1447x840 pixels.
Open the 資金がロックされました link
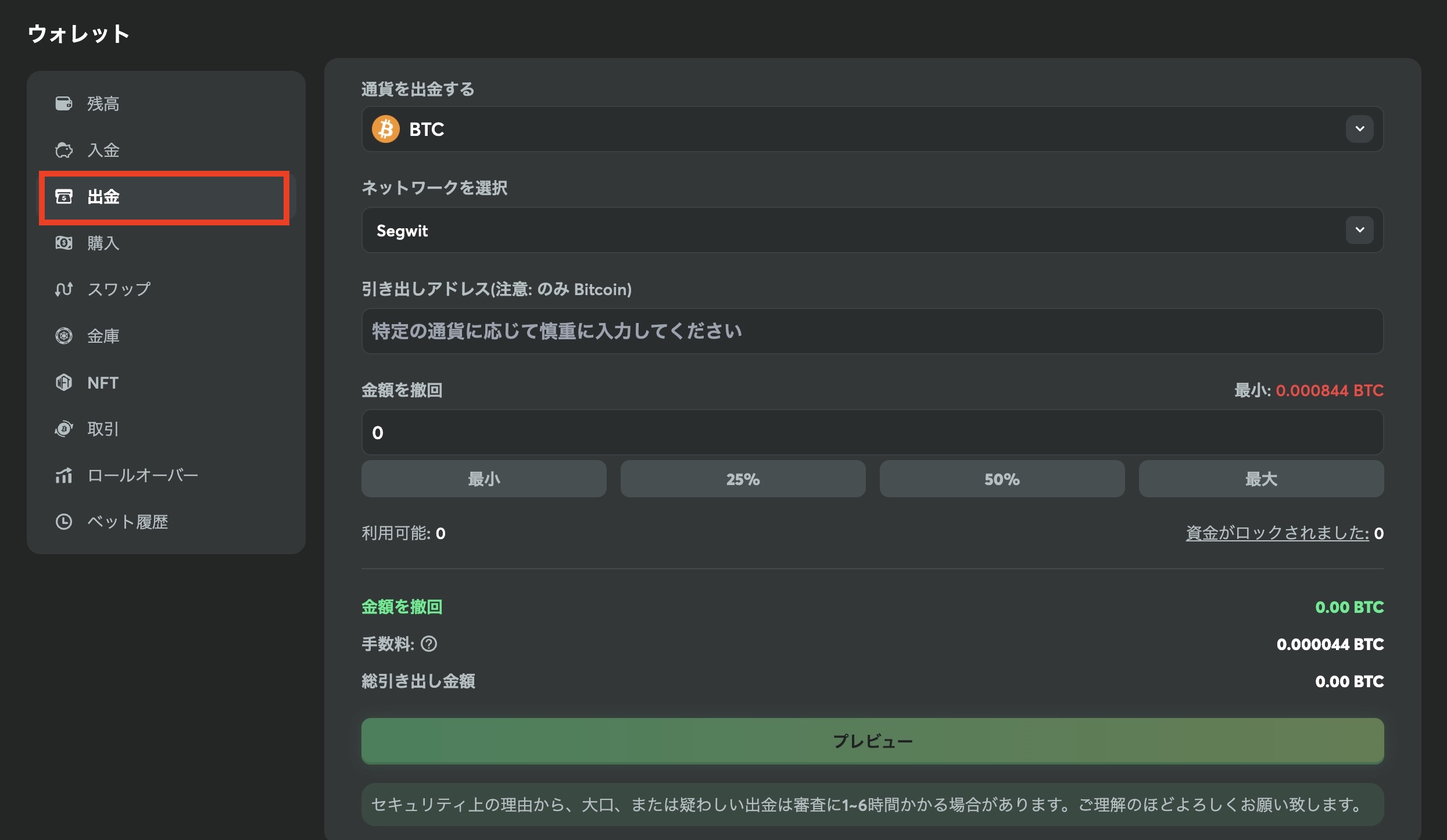(x=1277, y=533)
